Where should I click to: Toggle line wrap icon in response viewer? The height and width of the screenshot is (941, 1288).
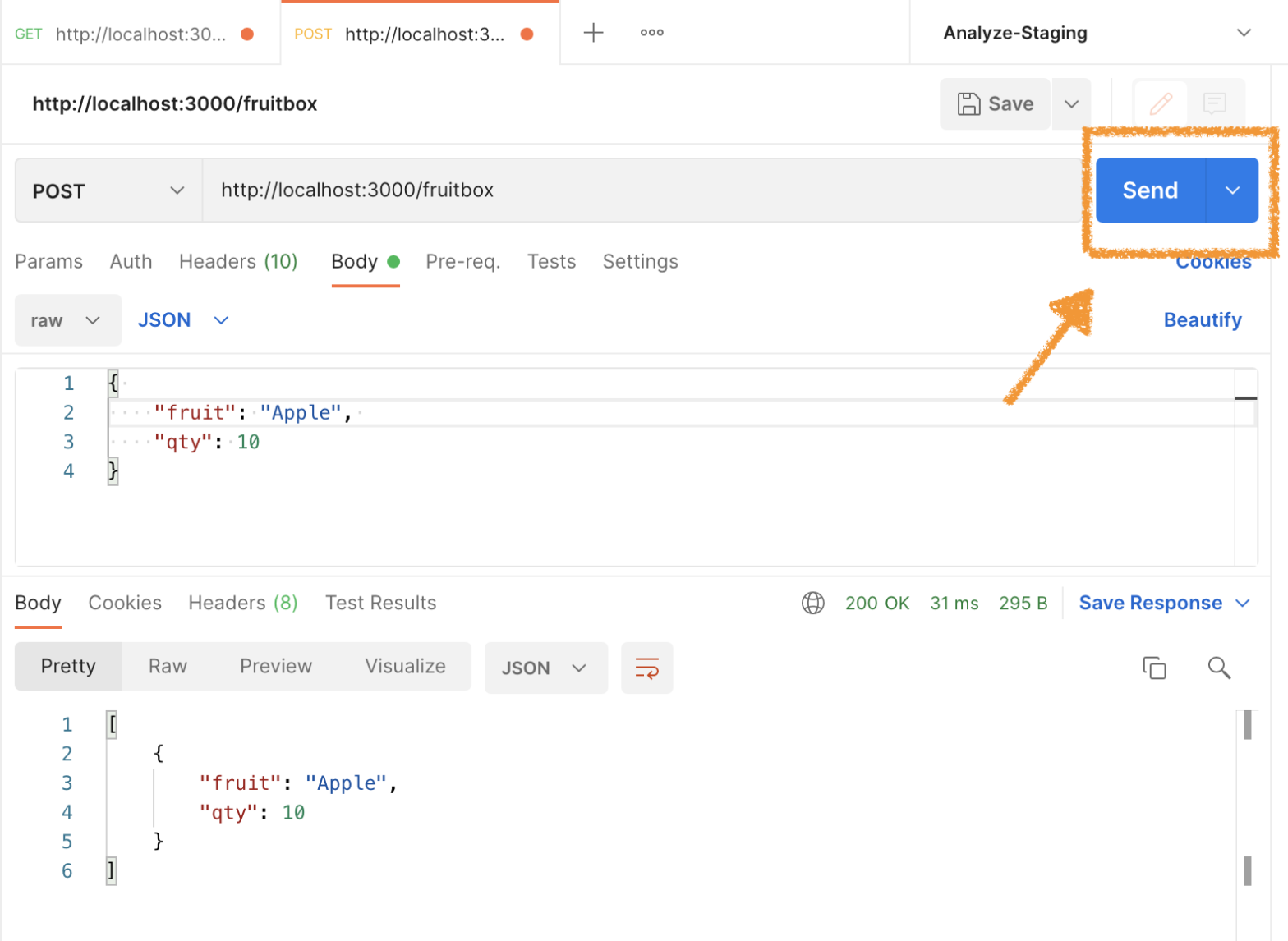(x=647, y=668)
